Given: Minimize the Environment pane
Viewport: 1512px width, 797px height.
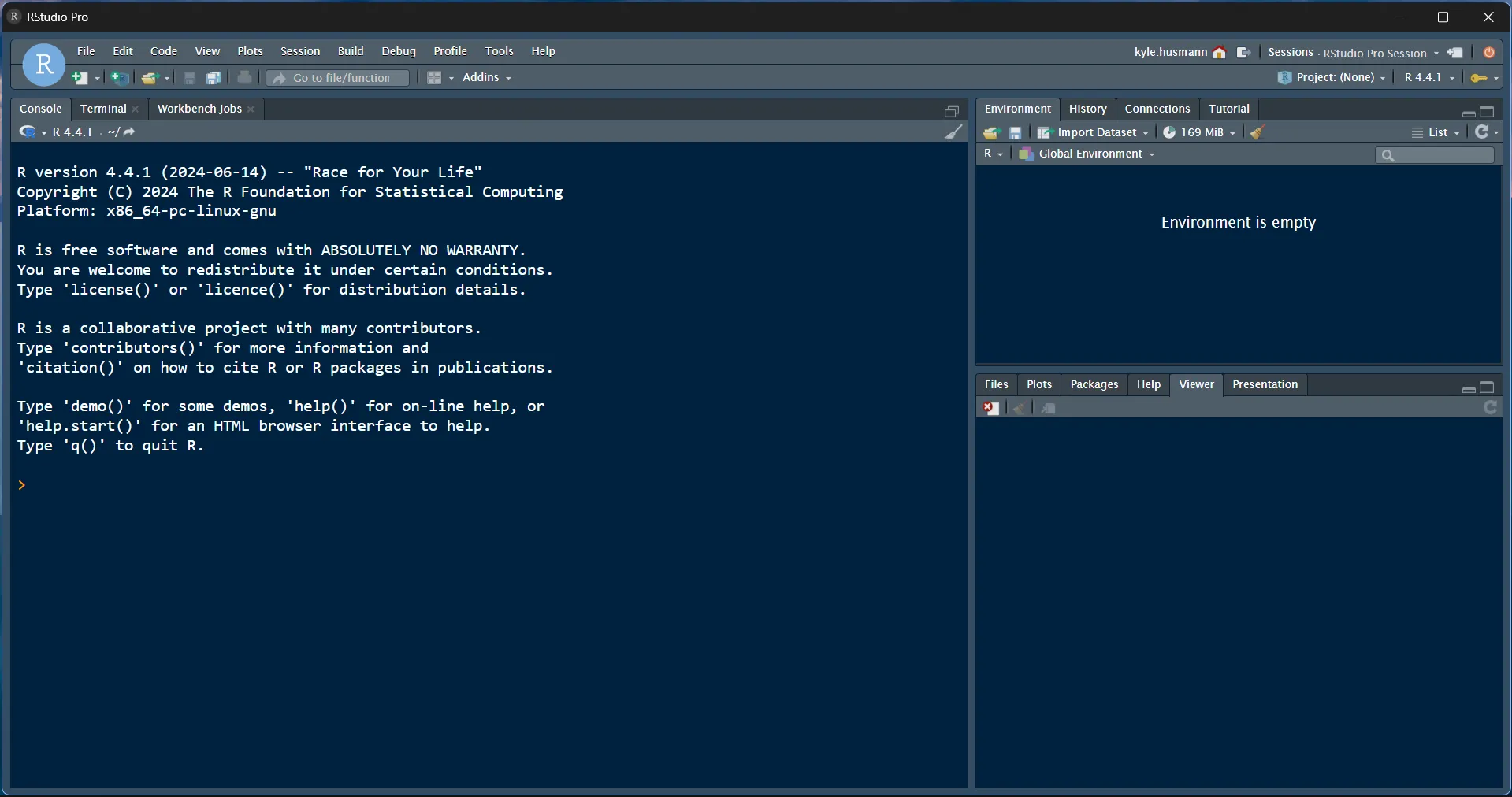Looking at the screenshot, I should pyautogui.click(x=1469, y=113).
